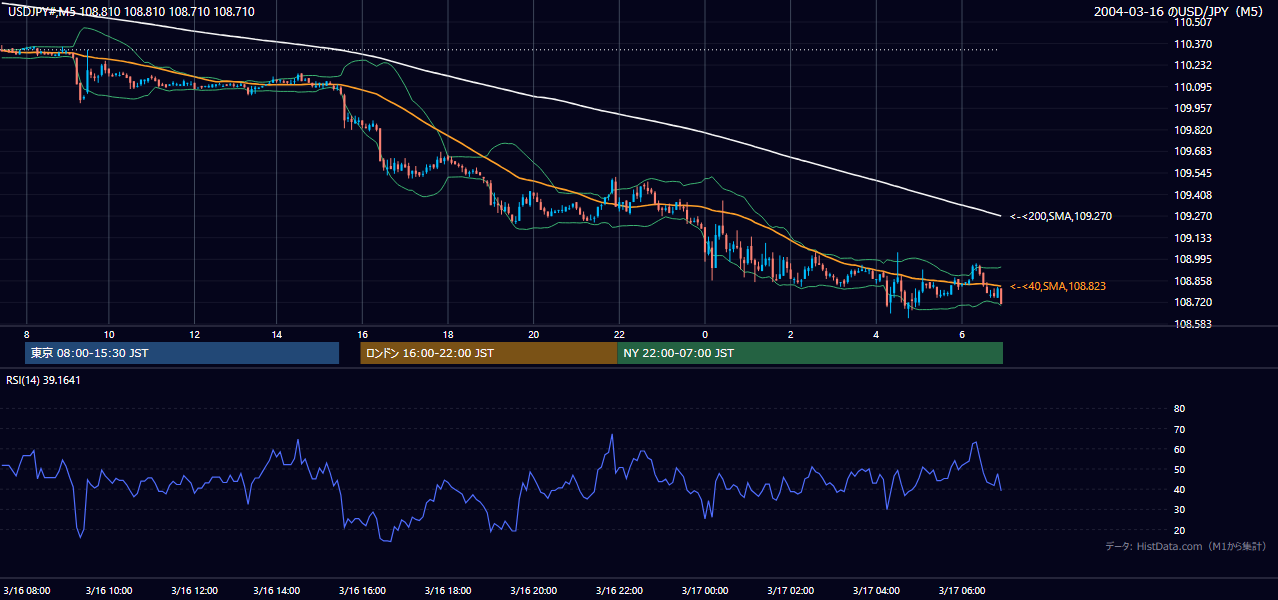The width and height of the screenshot is (1278, 600).
Task: Click RSI level 70 on the RSI scale
Action: pos(1179,429)
